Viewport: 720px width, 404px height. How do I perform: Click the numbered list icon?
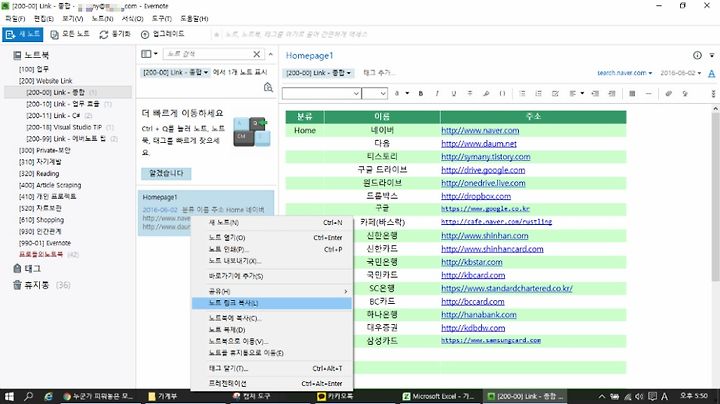[538, 94]
